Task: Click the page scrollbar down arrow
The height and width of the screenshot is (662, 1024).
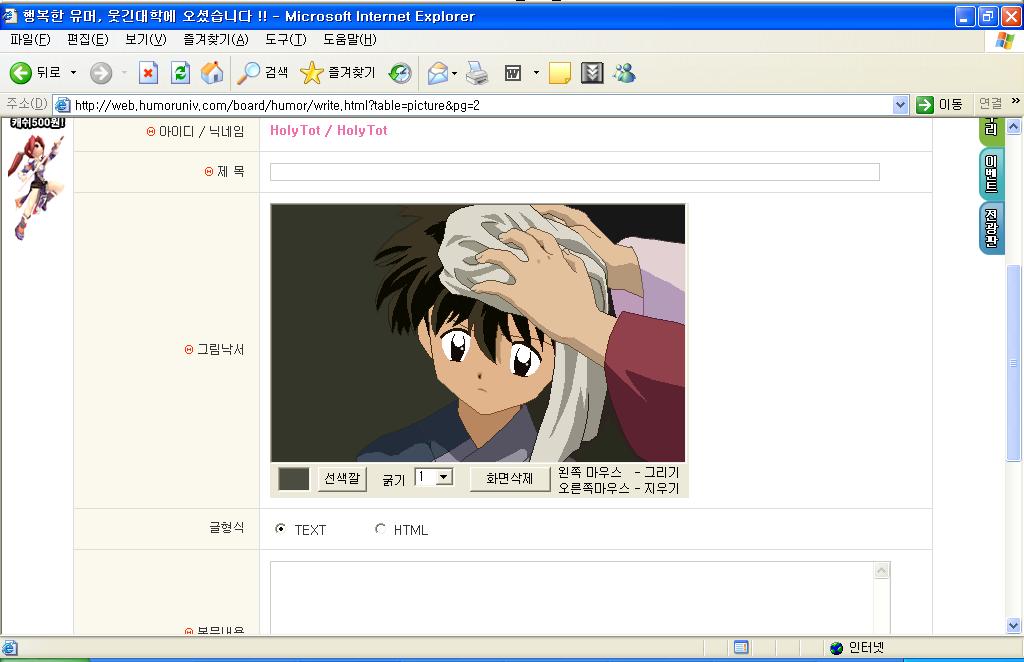Action: (x=1014, y=625)
